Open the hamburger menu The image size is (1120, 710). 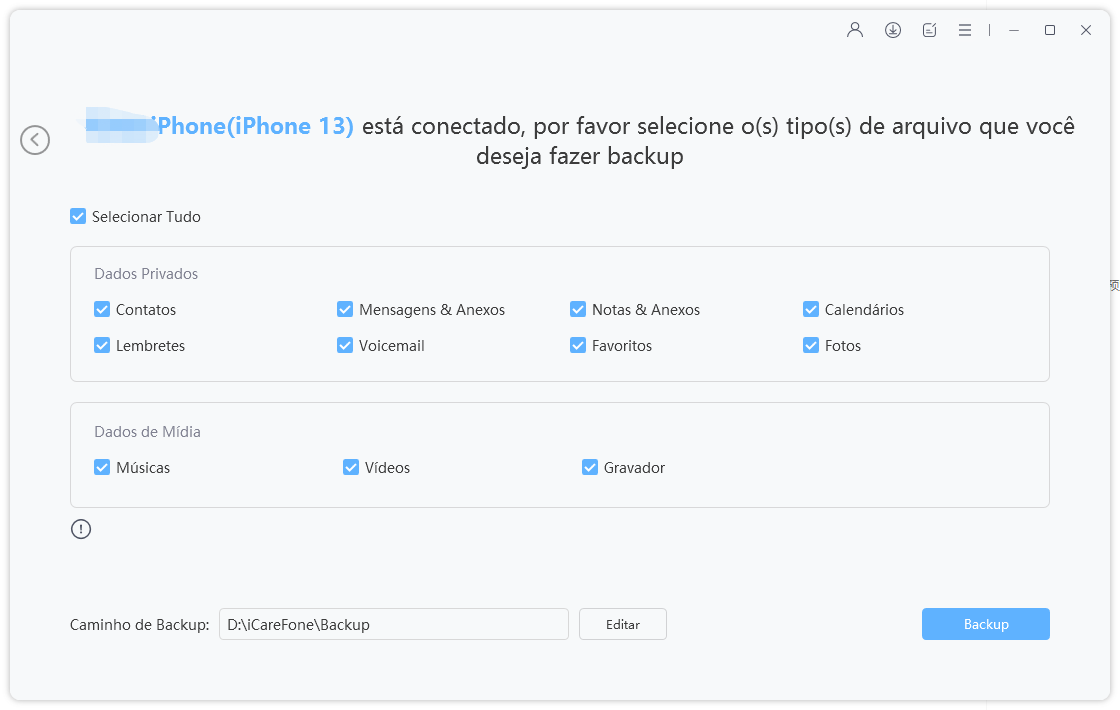[965, 30]
